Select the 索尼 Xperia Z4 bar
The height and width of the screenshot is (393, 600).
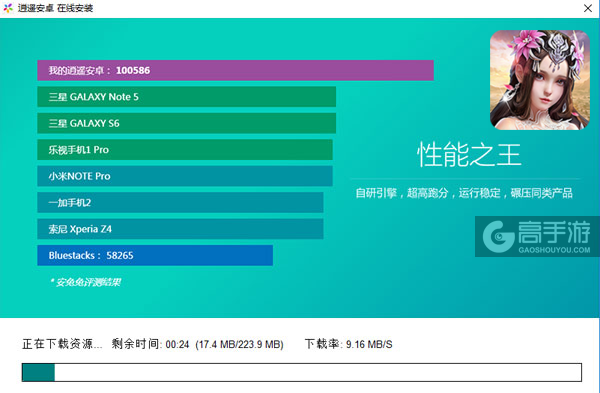180,229
